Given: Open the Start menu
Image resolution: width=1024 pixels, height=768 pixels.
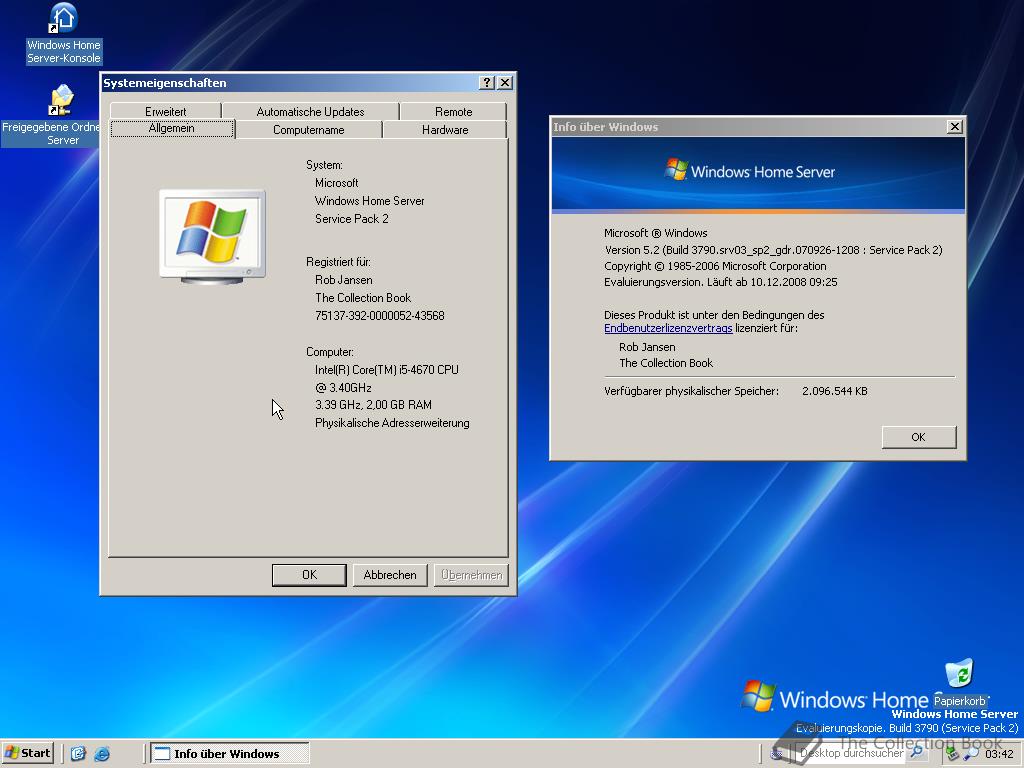Looking at the screenshot, I should tap(27, 753).
